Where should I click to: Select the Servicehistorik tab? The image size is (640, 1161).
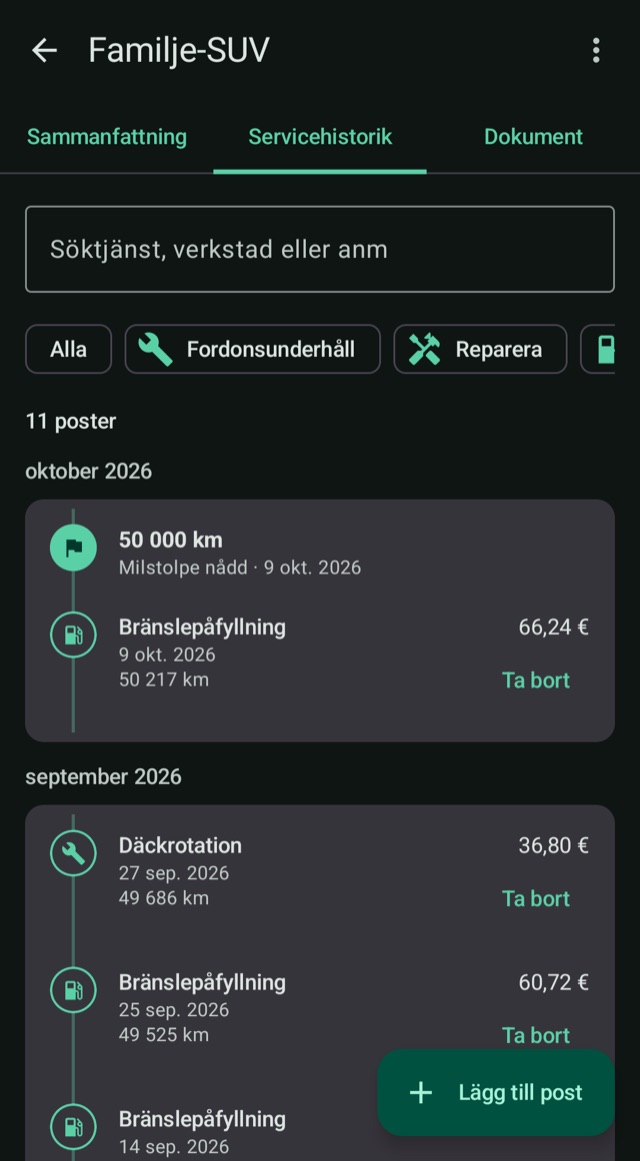tap(320, 136)
